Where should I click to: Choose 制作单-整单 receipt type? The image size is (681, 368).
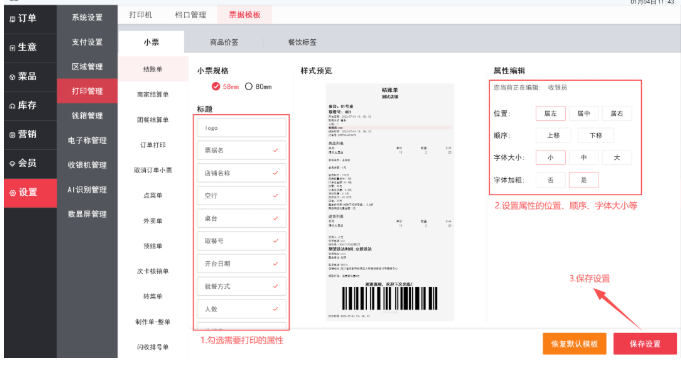(153, 322)
